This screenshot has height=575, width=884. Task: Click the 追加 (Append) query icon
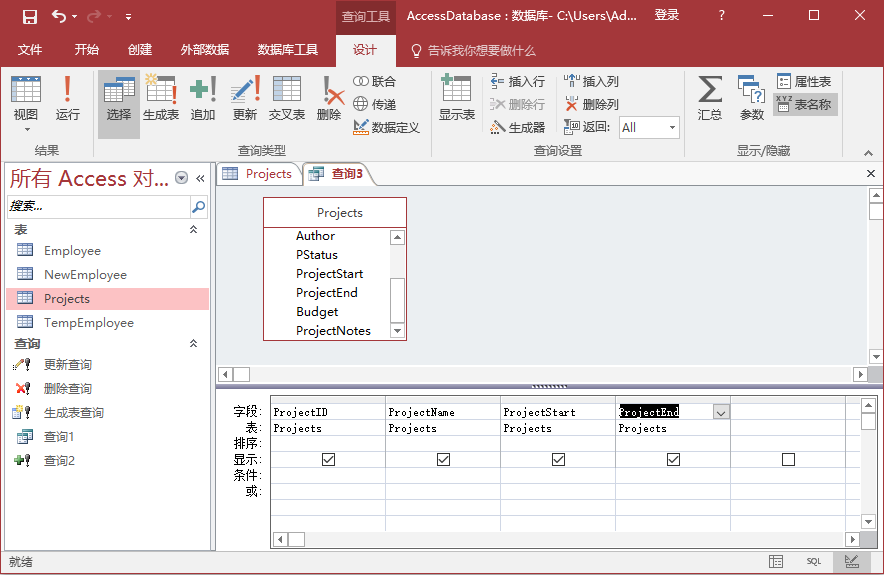coord(203,99)
